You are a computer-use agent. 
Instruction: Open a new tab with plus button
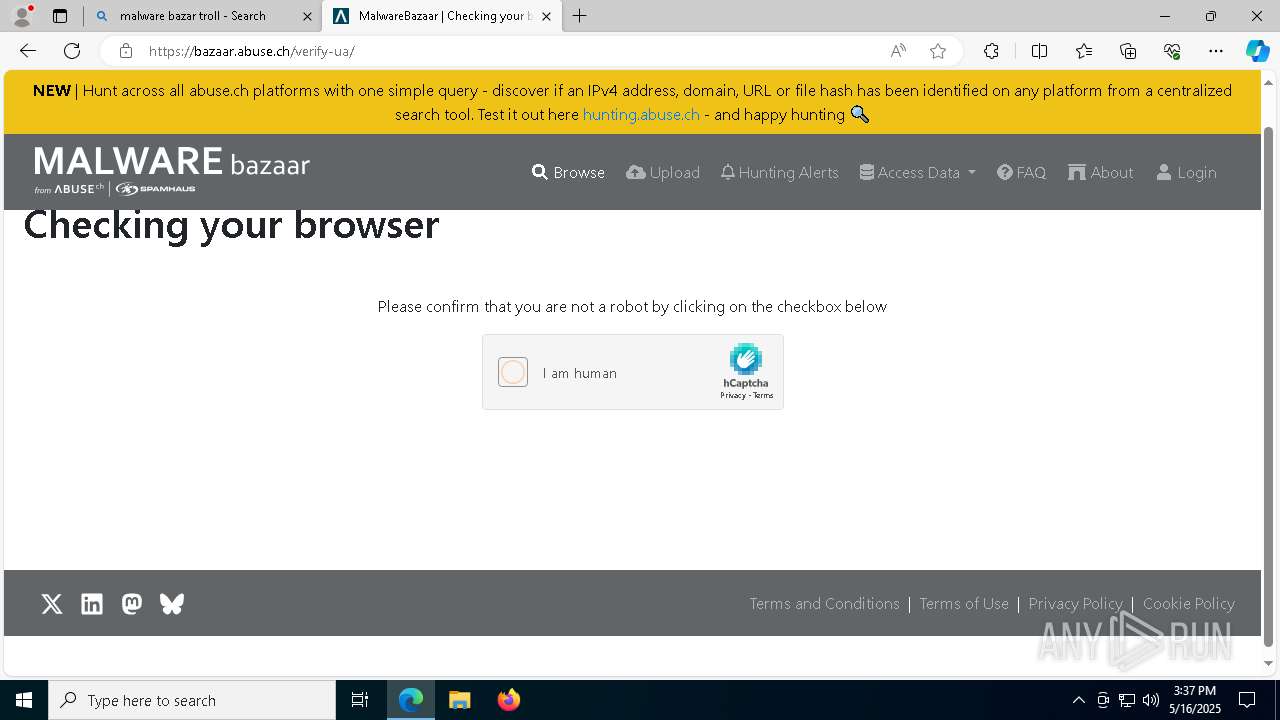coord(580,16)
